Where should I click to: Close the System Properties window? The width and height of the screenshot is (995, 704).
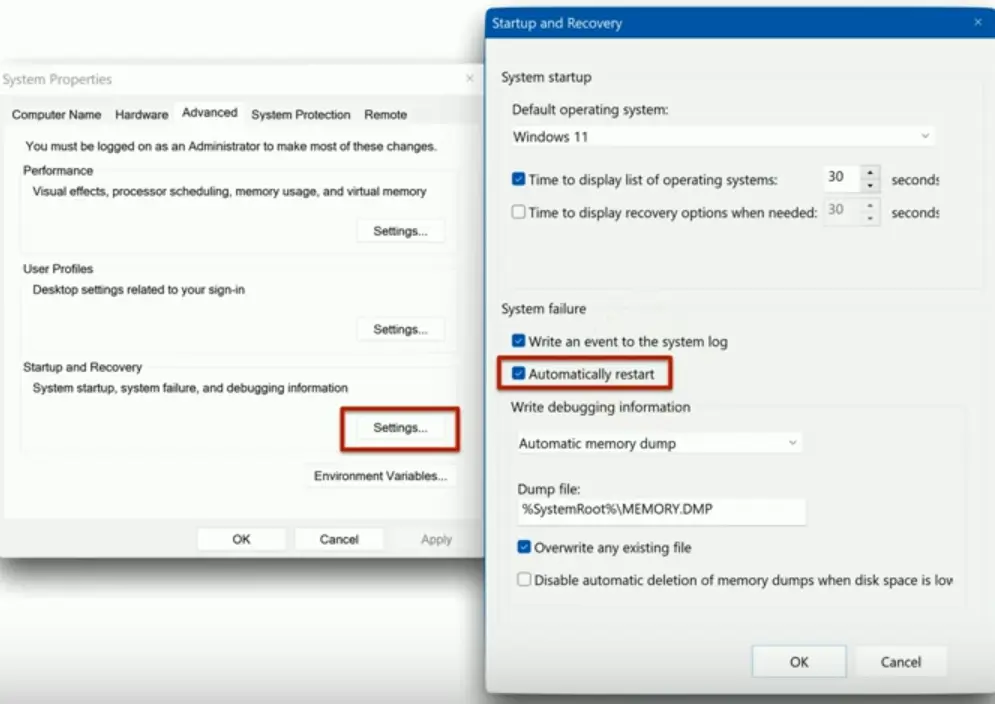click(x=470, y=79)
